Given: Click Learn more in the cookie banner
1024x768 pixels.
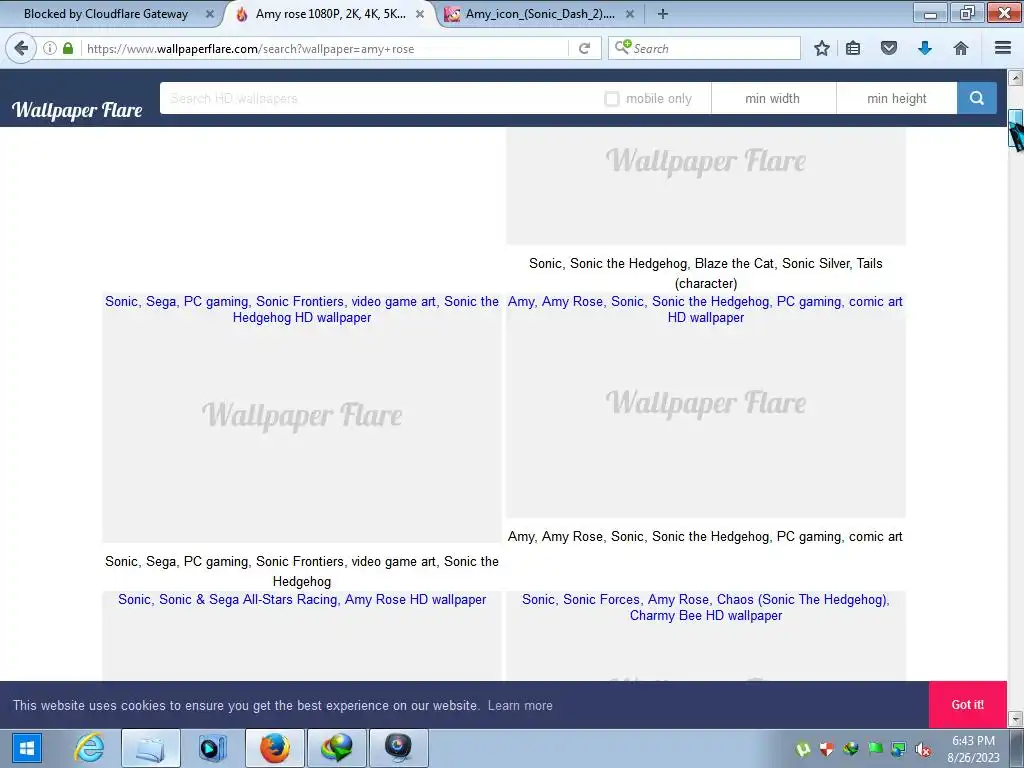Looking at the screenshot, I should coord(520,705).
